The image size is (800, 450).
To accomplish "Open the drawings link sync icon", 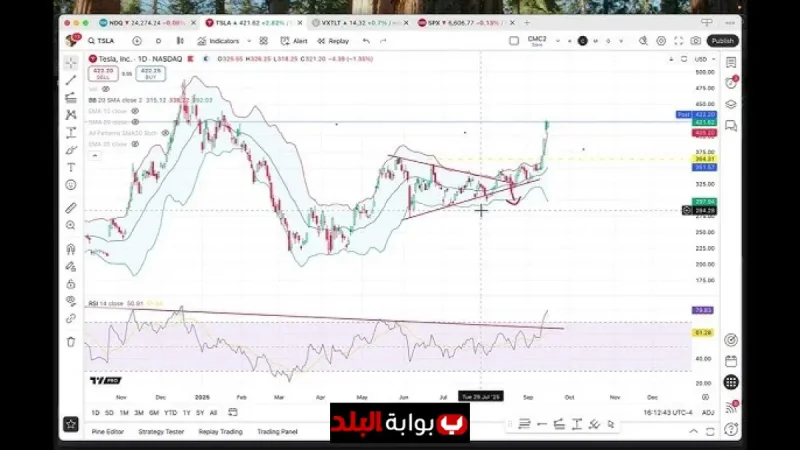I will [71, 318].
